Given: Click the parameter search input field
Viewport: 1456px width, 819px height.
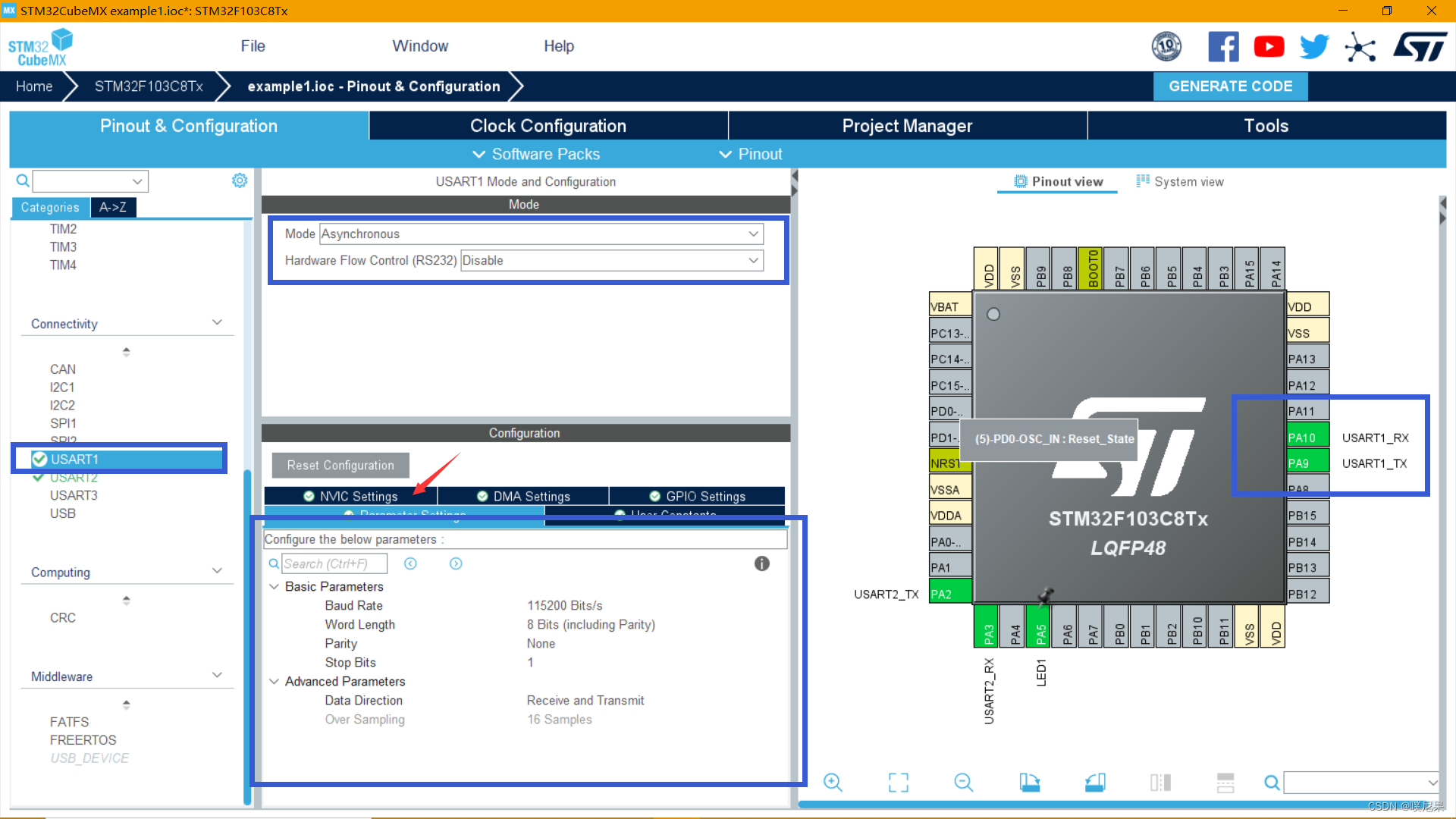Looking at the screenshot, I should coord(334,563).
